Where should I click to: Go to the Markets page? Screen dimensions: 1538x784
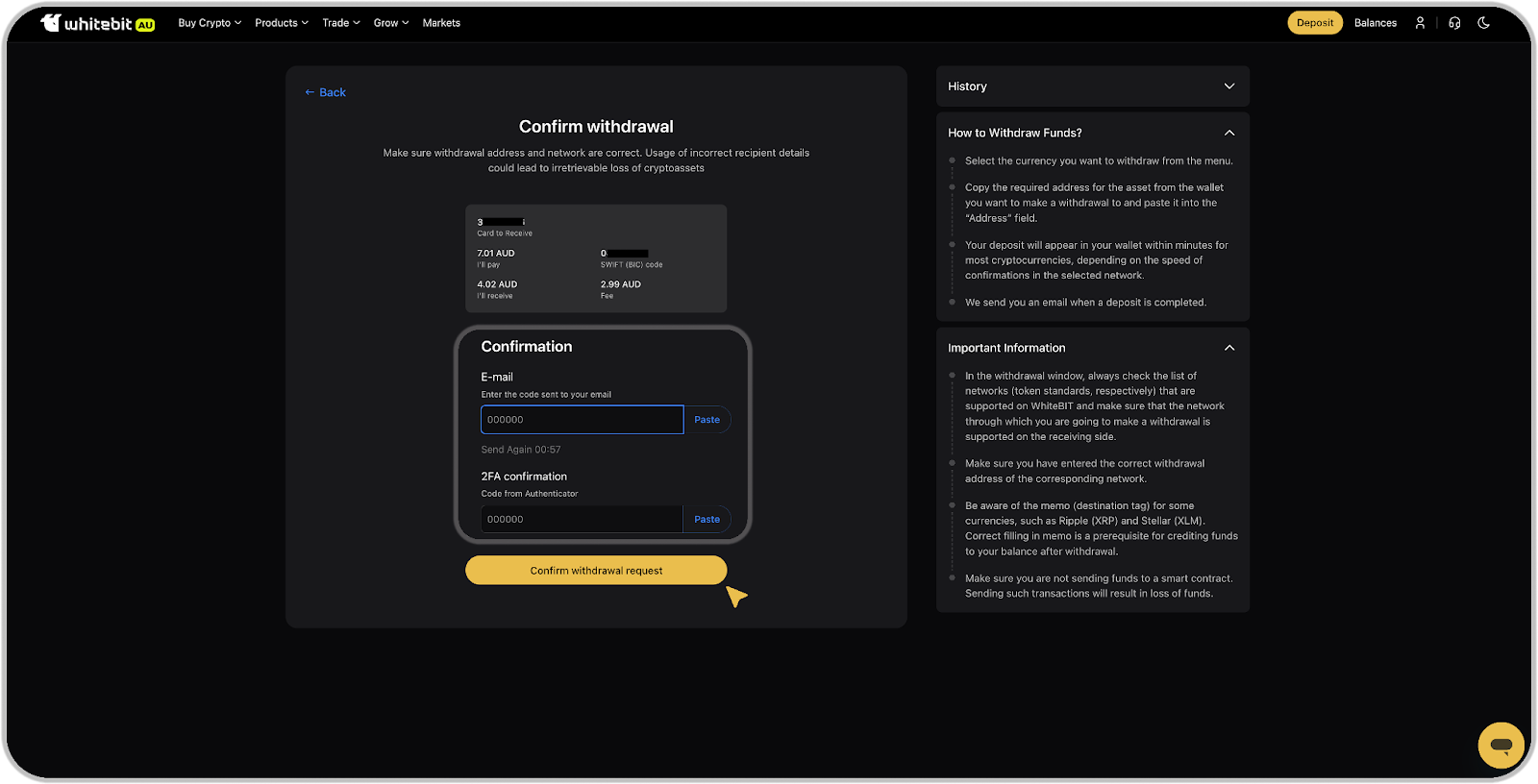point(441,23)
